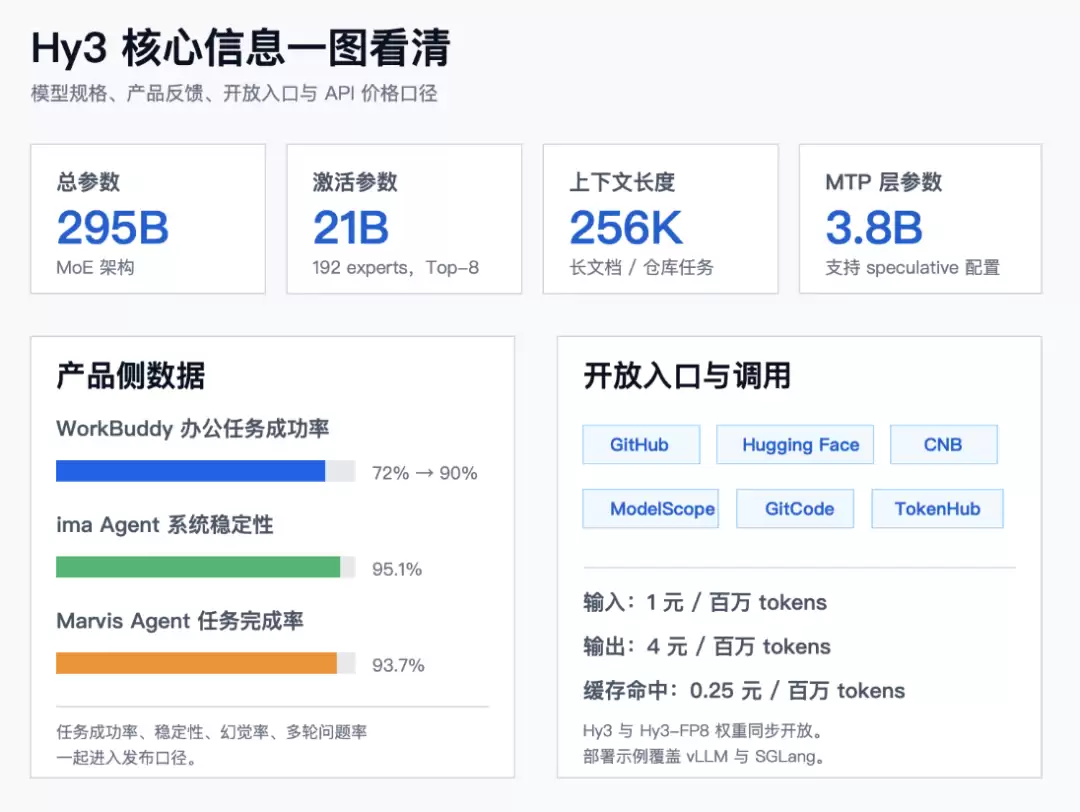Click the value '93.7%'
The height and width of the screenshot is (812, 1080).
click(398, 665)
